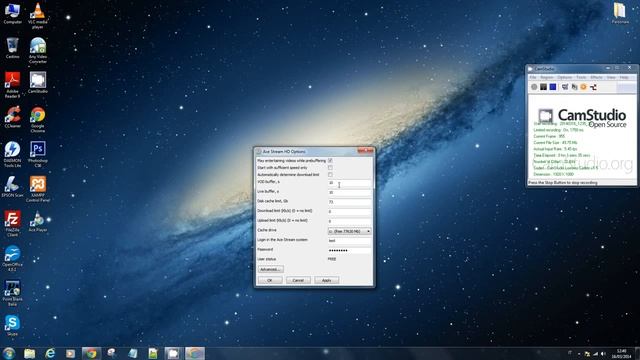Open Adobe Reader desktop icon
Viewport: 640px width, 360px height.
point(12,84)
